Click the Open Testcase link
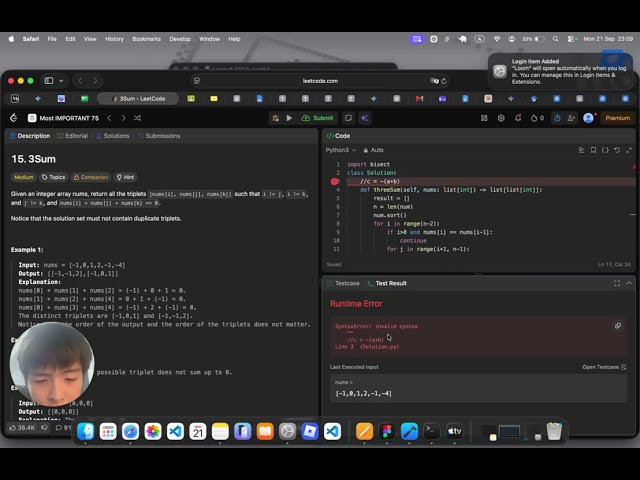 pos(604,367)
